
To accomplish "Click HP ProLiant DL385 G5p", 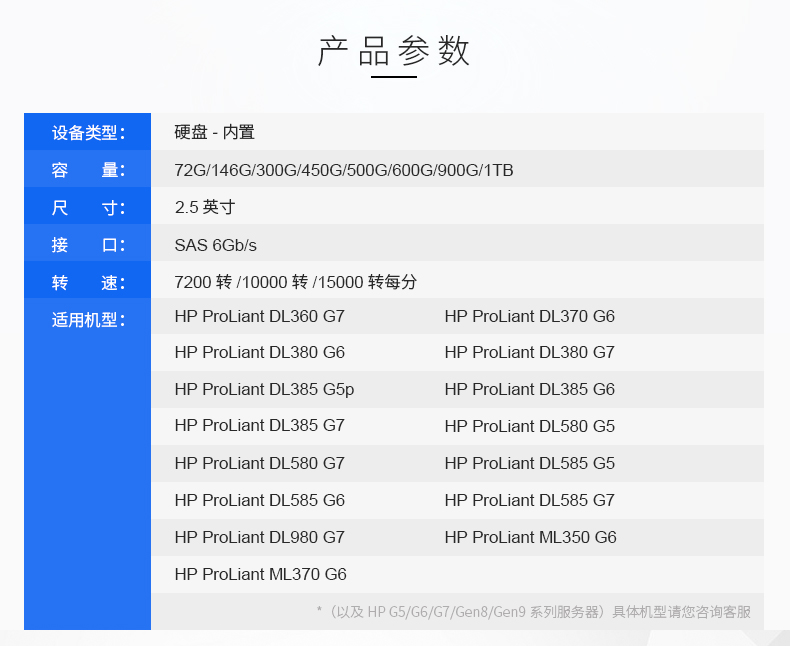I will (x=264, y=390).
